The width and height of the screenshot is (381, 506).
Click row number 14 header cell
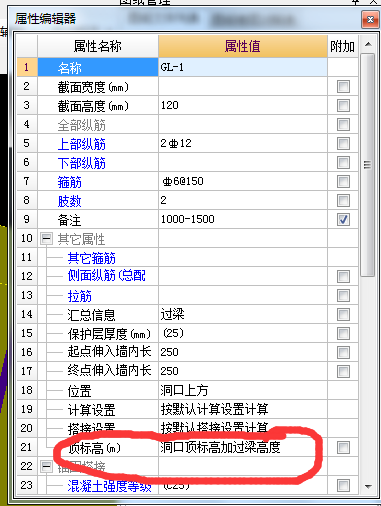point(27,314)
